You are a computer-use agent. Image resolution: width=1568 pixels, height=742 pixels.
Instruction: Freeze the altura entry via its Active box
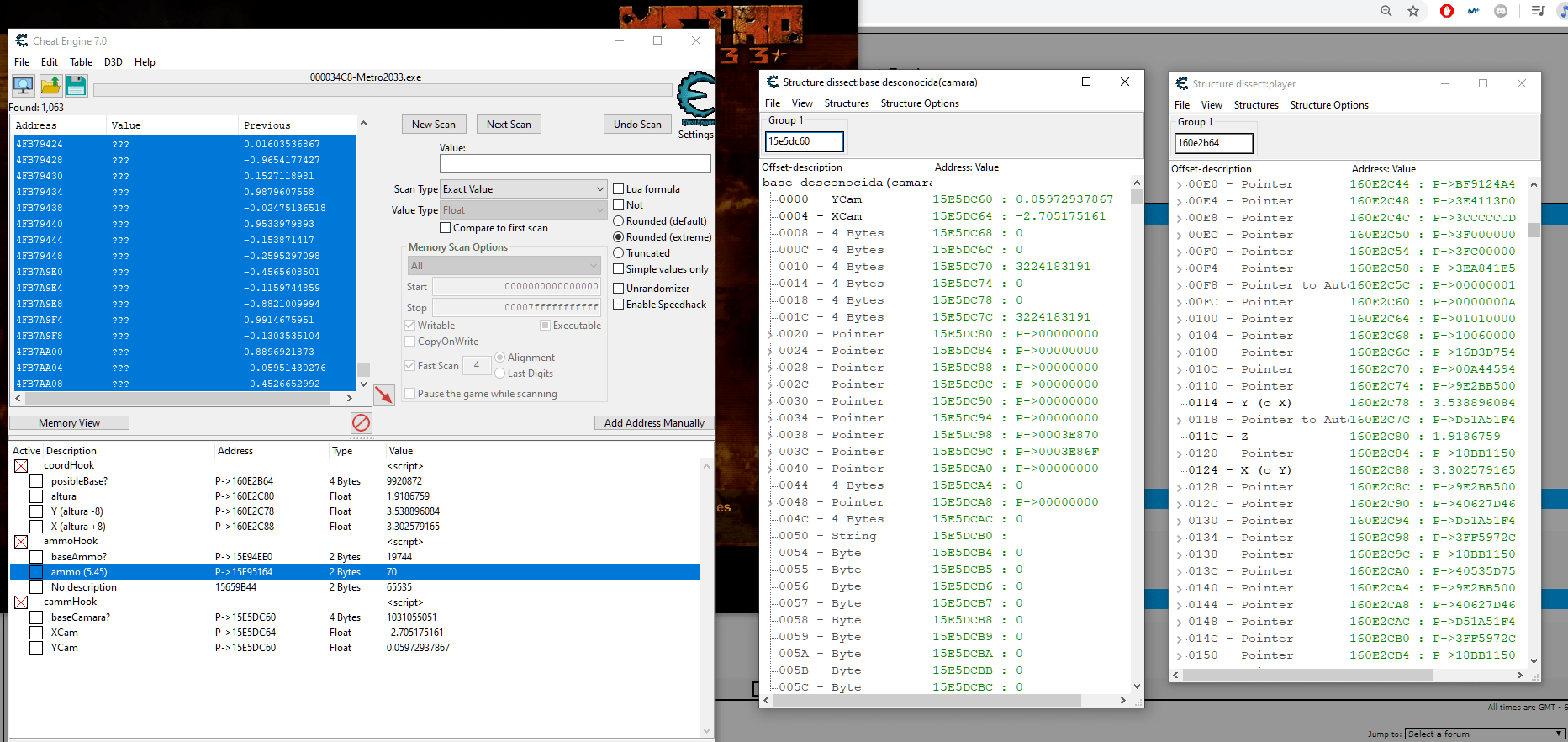pos(36,496)
